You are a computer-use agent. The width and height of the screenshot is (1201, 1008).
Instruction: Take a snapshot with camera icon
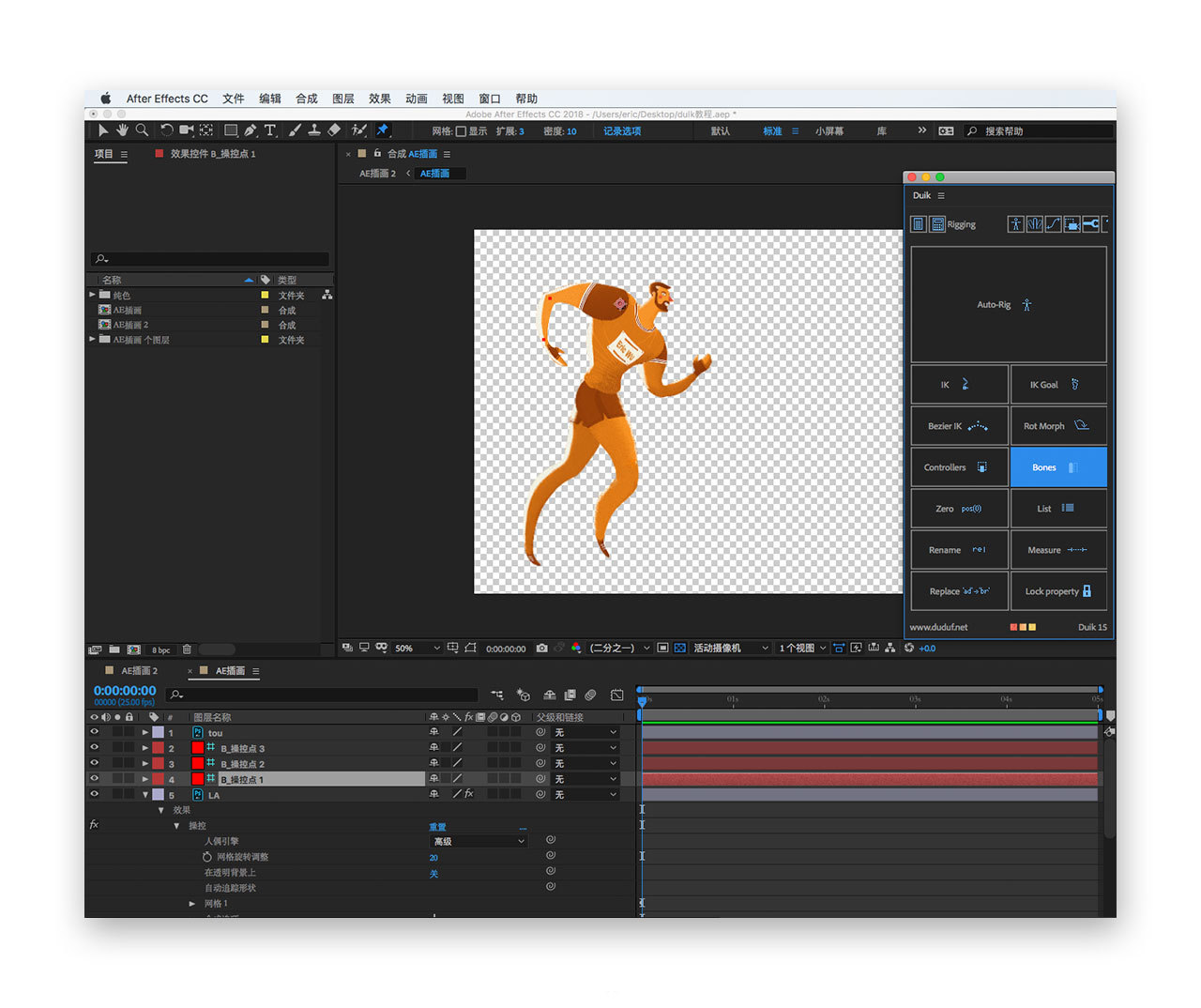[542, 648]
